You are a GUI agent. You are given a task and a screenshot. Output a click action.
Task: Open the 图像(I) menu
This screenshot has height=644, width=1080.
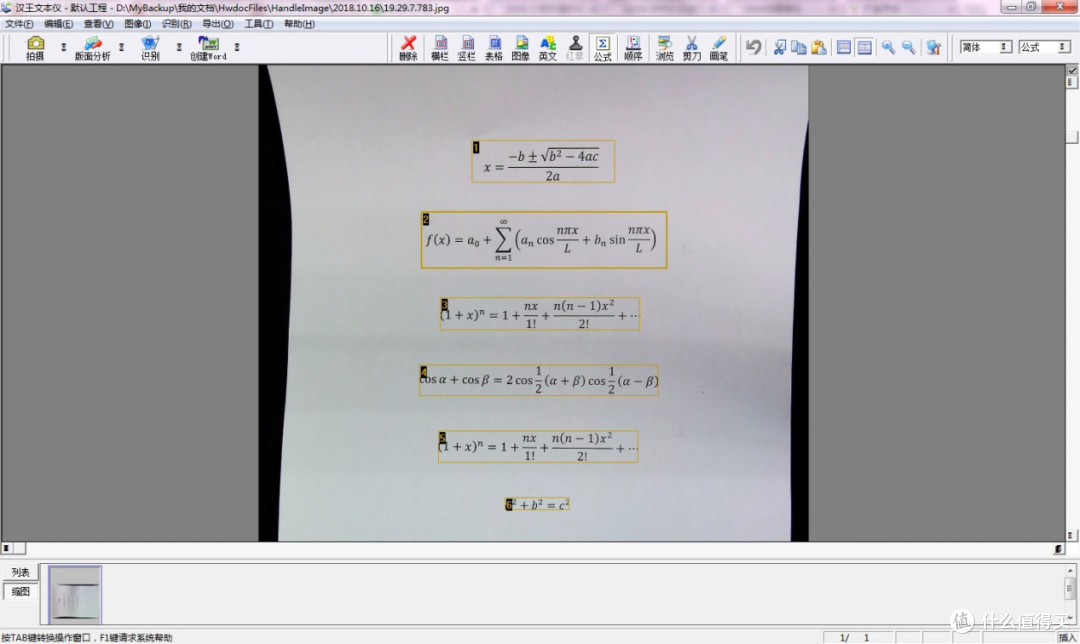click(138, 24)
